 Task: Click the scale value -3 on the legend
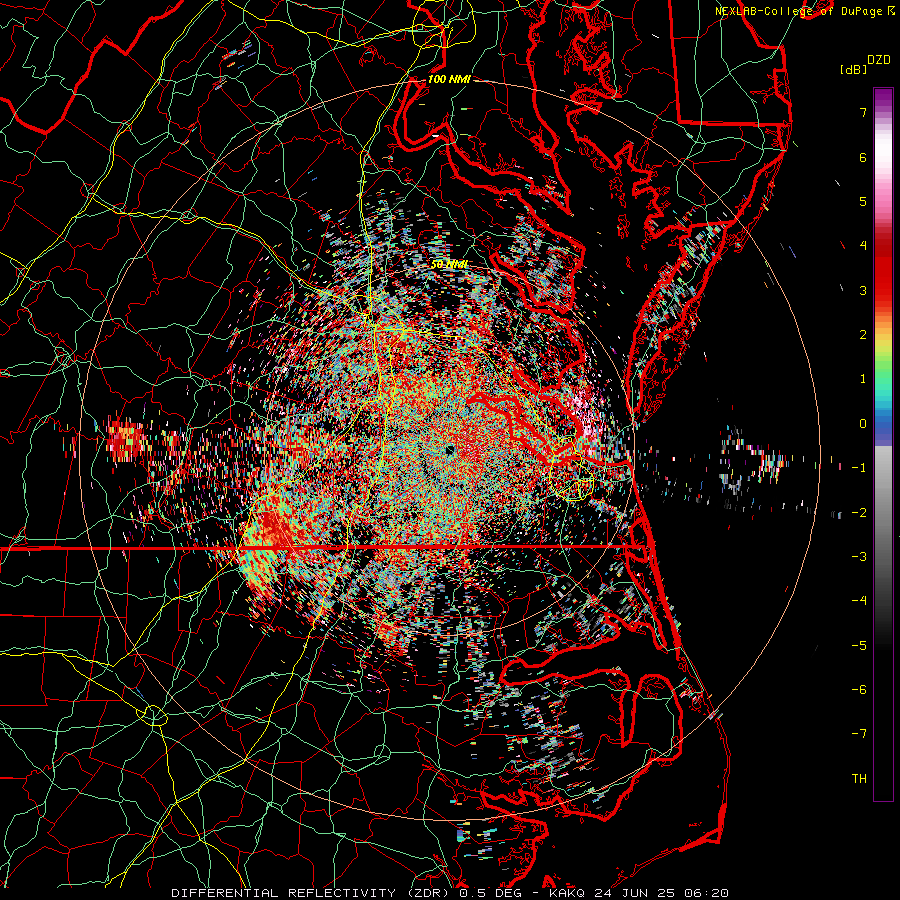859,557
